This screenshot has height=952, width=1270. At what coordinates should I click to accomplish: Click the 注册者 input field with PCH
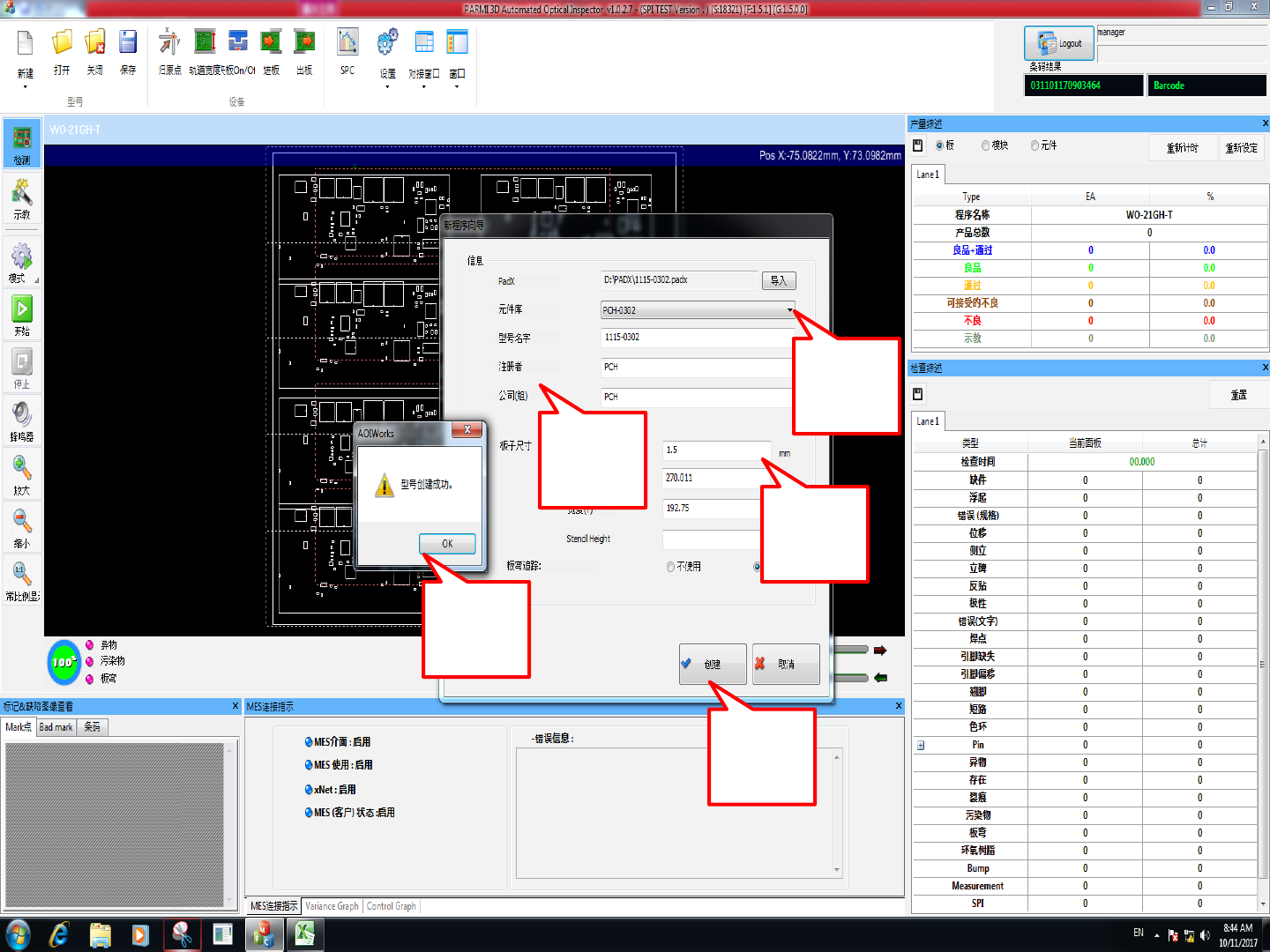coord(697,367)
